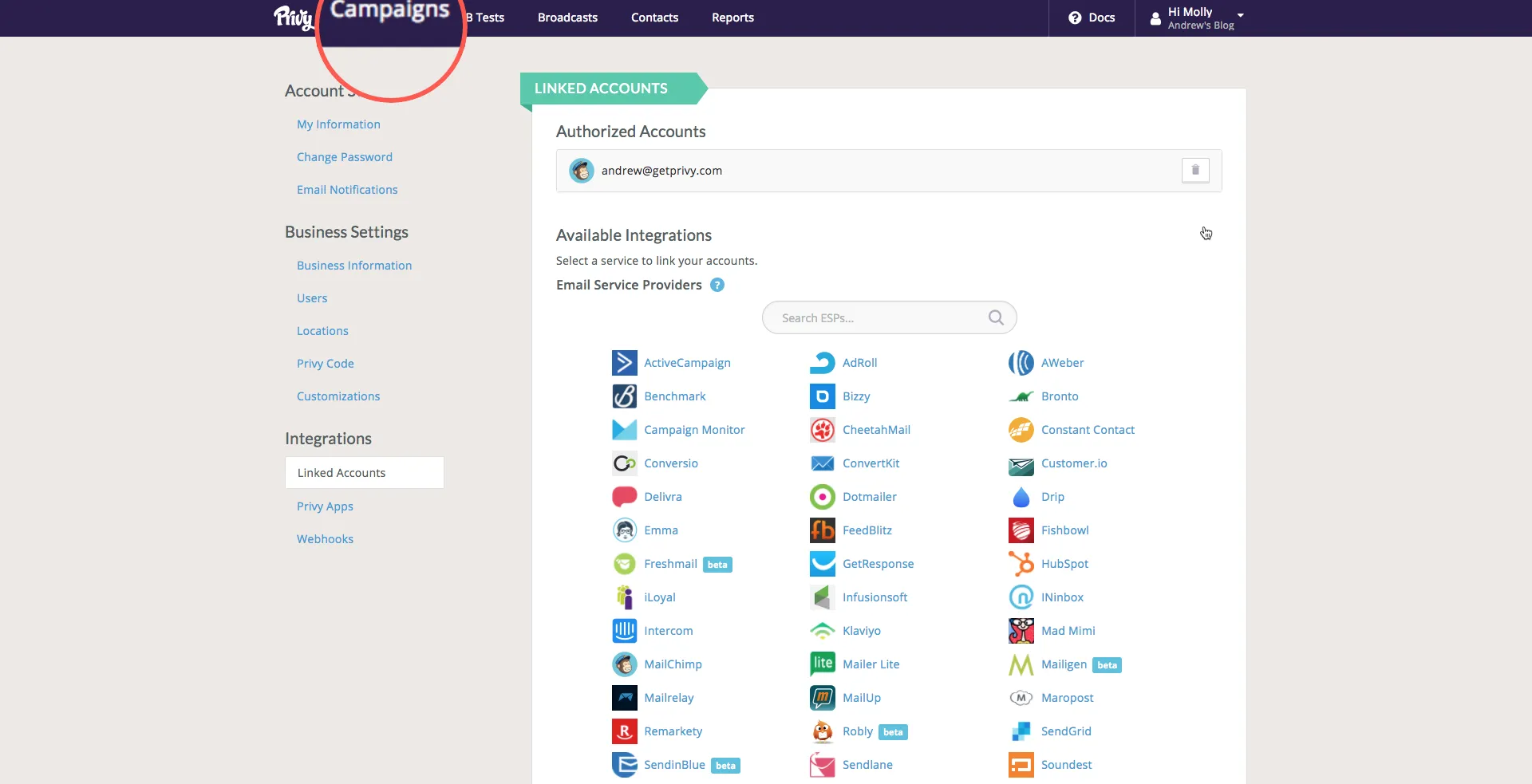Click the Klaviyo logo icon

click(x=823, y=631)
